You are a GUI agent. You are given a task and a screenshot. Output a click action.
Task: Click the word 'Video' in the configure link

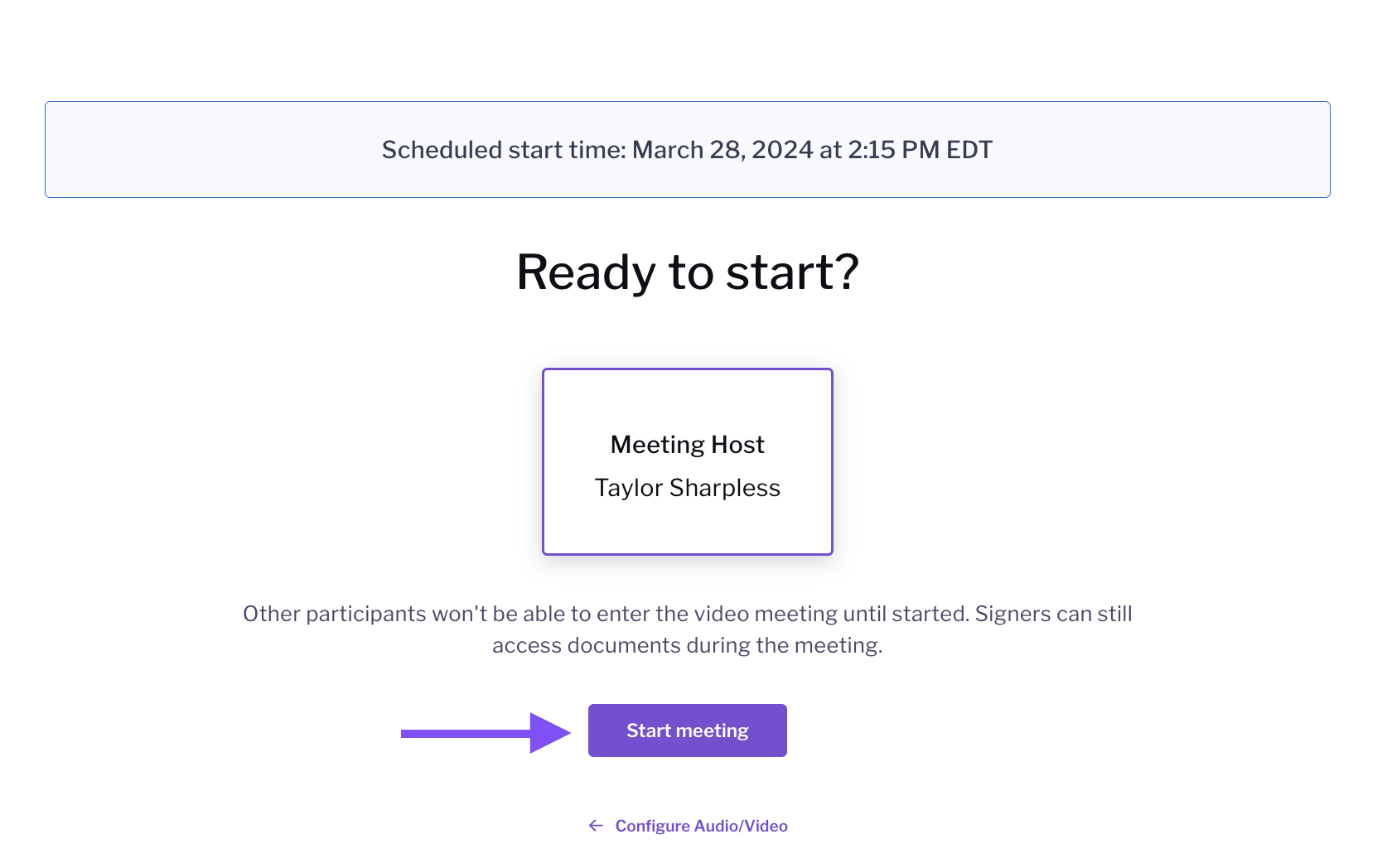766,826
